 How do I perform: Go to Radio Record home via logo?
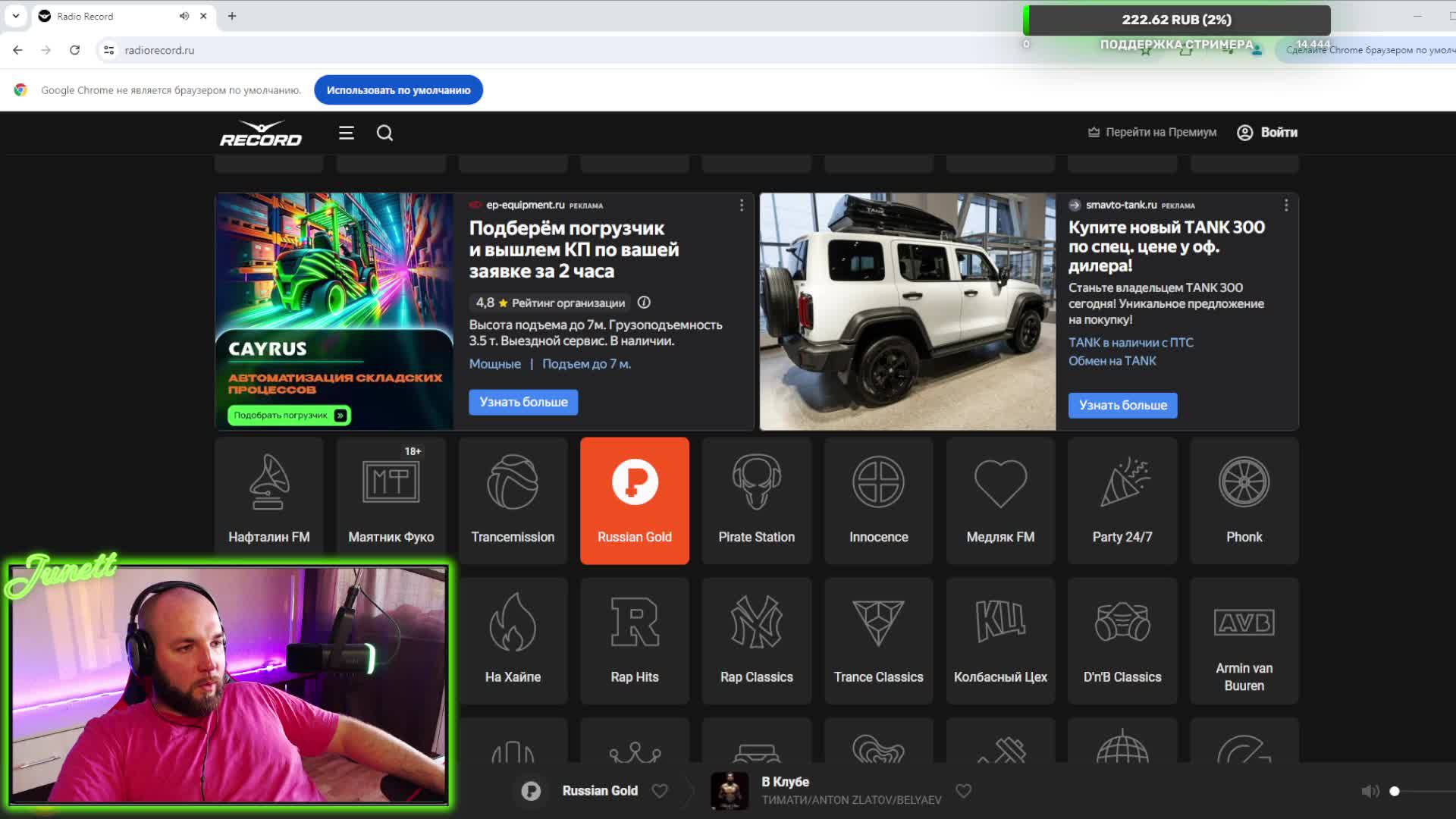point(260,133)
